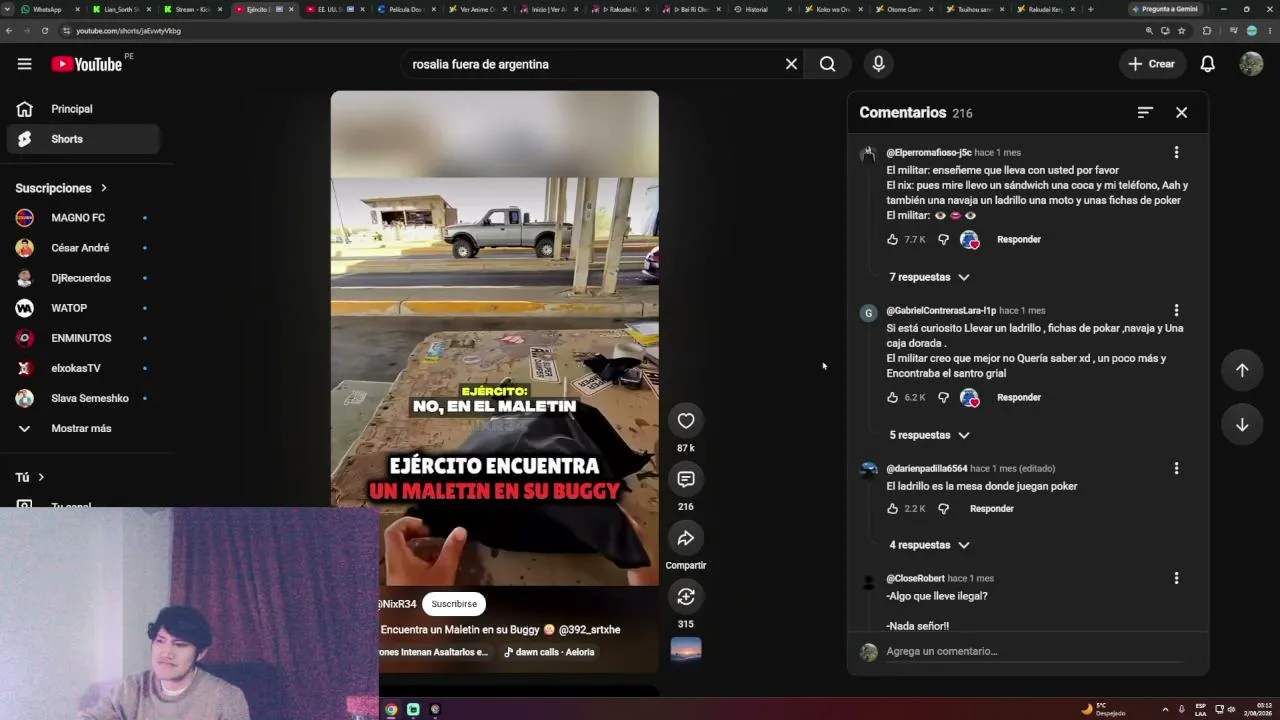This screenshot has height=720, width=1280.
Task: Expand the 7 respuestas thread
Action: (x=929, y=277)
